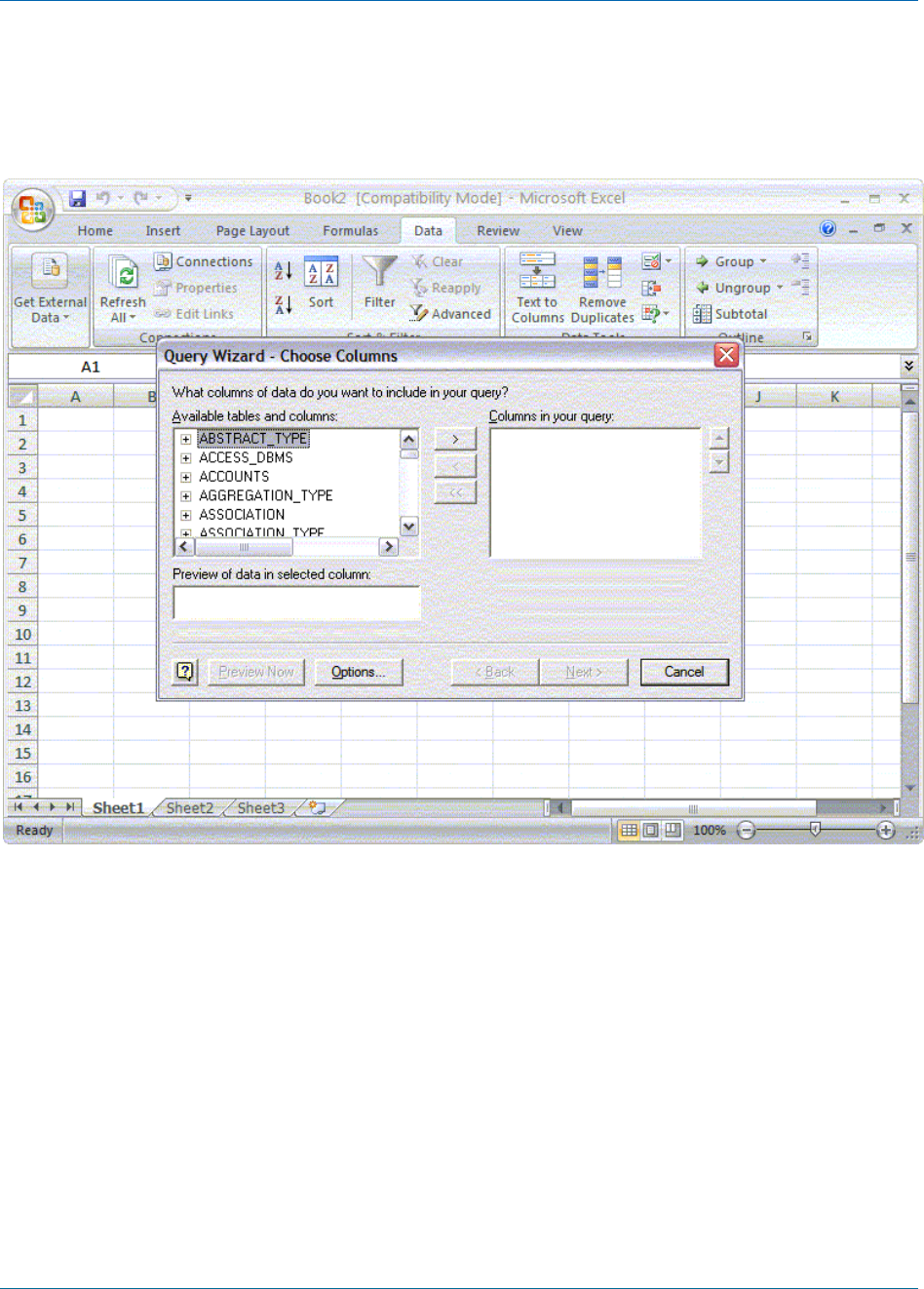This screenshot has height=1289, width=924.
Task: Click the Subtotal command
Action: coord(731,314)
